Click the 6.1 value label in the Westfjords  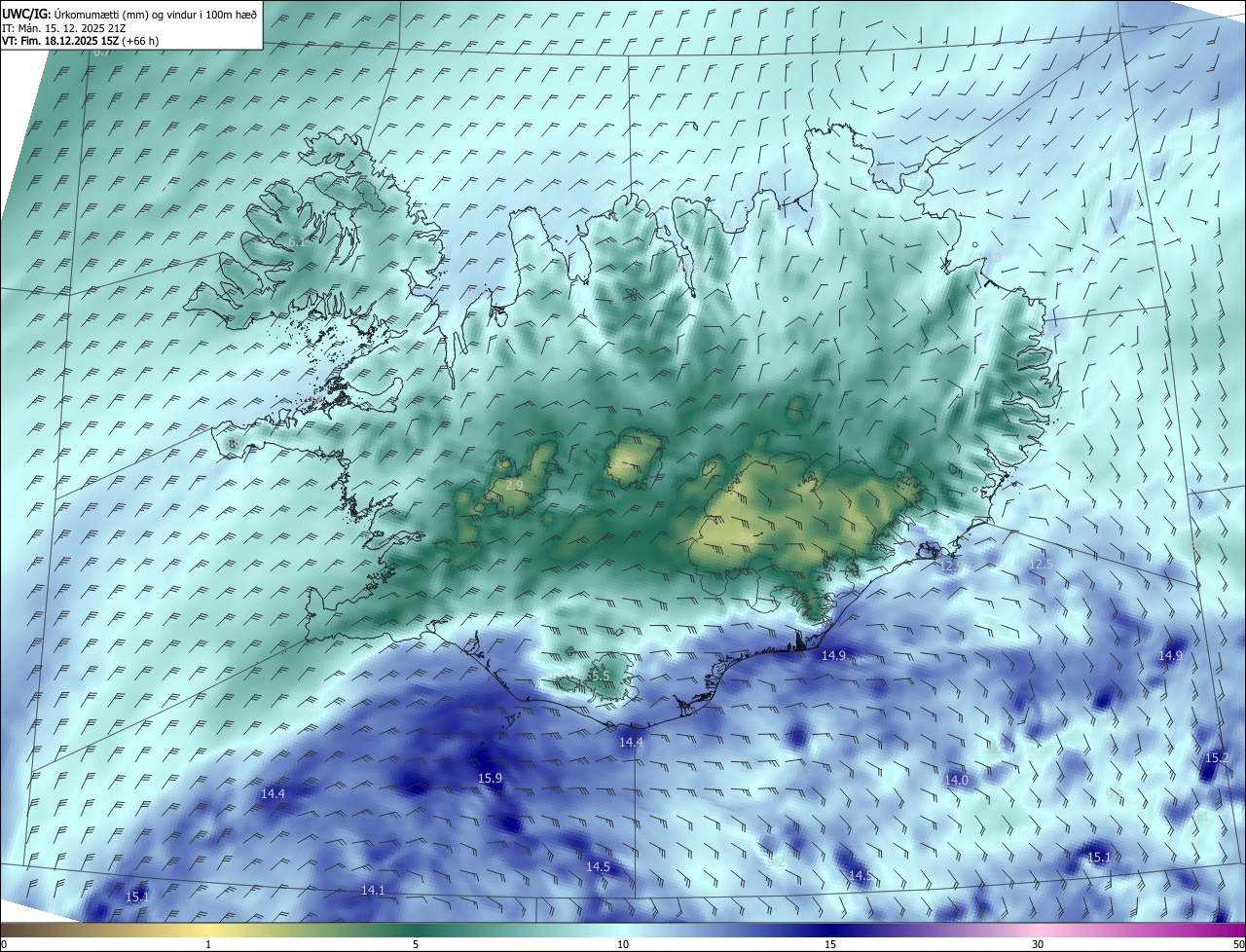296,241
